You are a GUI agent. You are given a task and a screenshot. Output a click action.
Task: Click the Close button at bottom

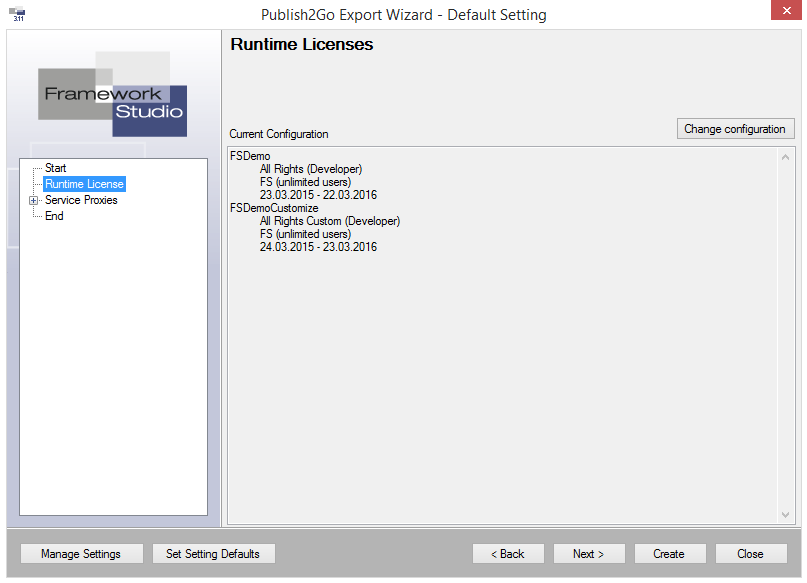[751, 554]
